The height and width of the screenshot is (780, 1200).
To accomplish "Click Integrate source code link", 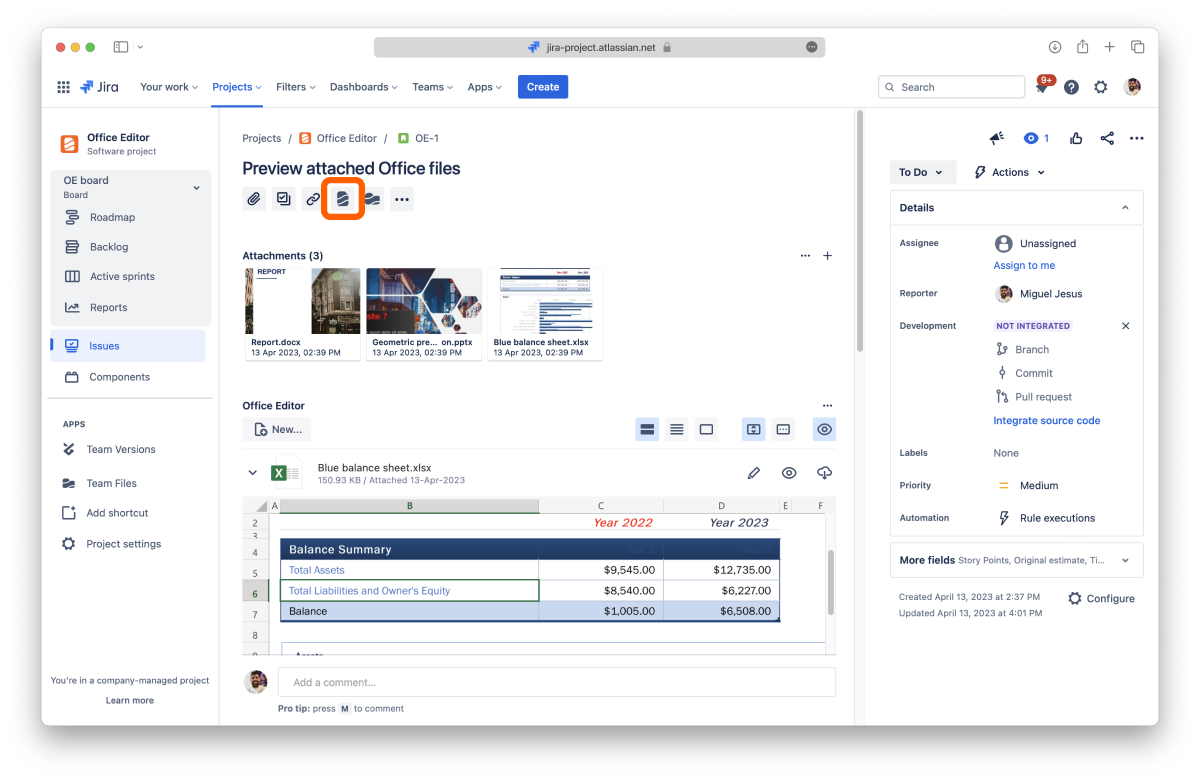I will (1046, 421).
